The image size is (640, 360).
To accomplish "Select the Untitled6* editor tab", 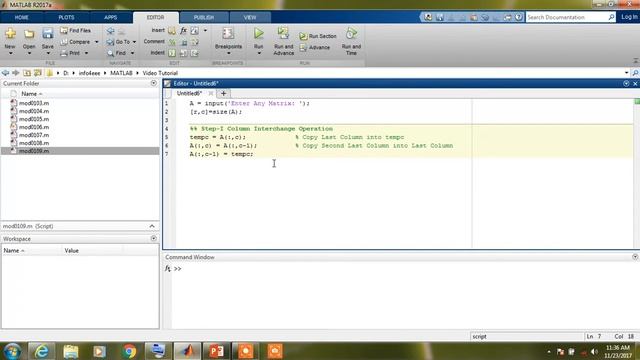I will pos(189,93).
